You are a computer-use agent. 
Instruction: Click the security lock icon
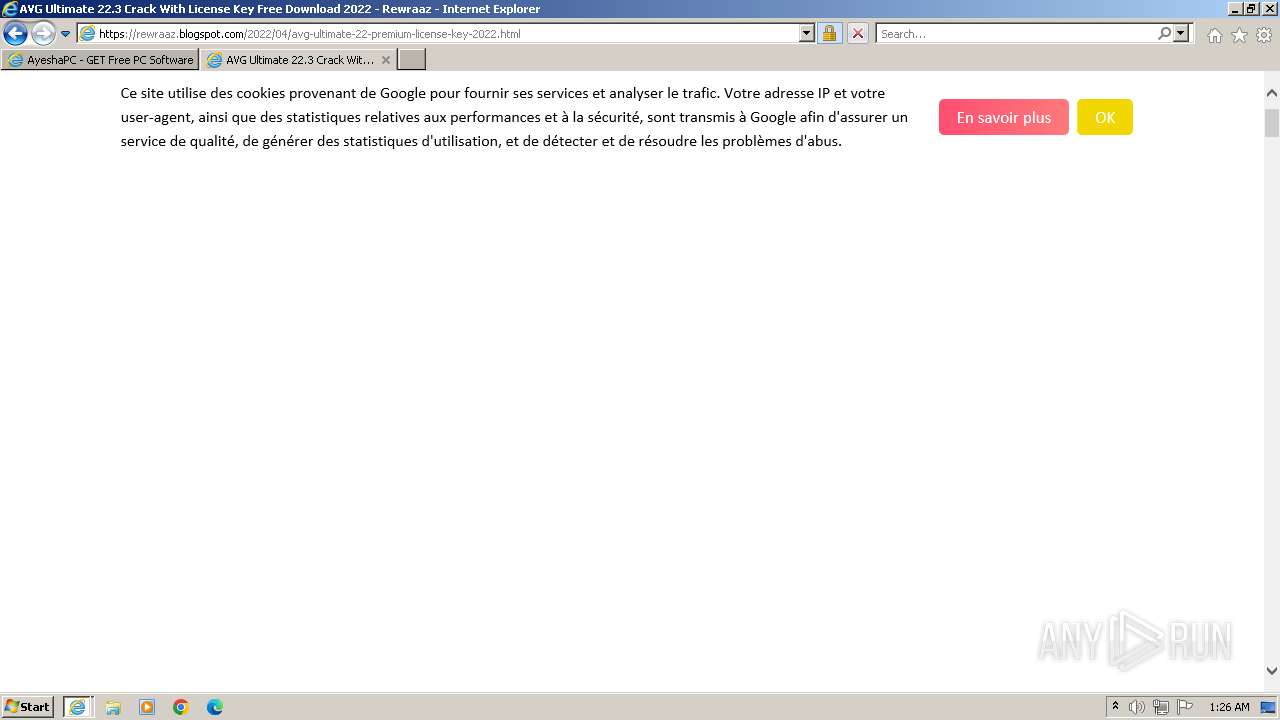pyautogui.click(x=829, y=33)
